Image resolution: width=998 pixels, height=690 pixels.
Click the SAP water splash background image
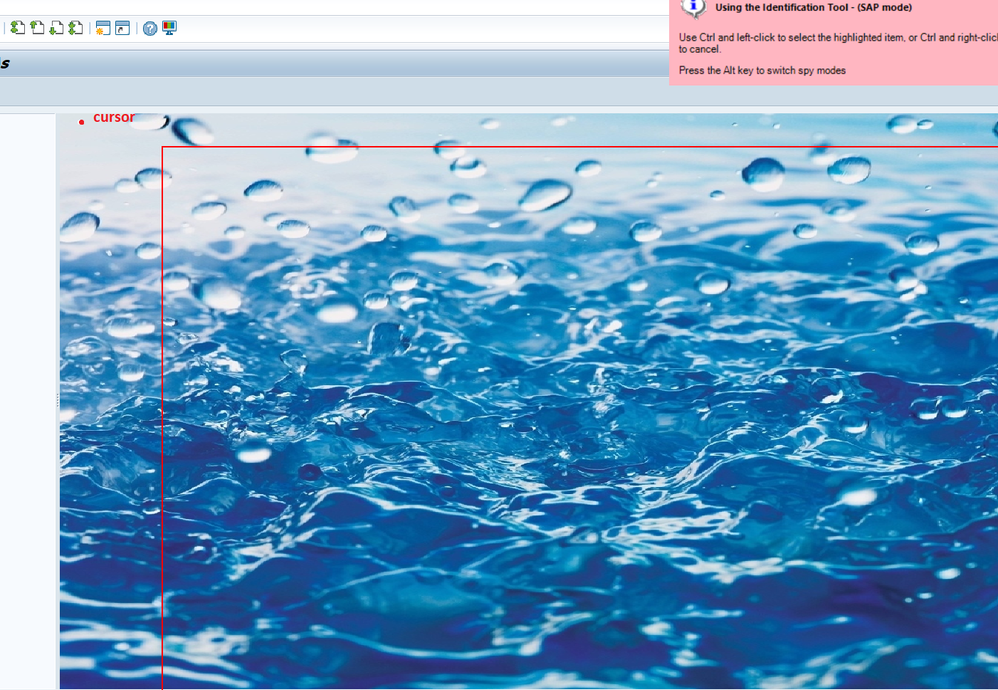pos(528,401)
